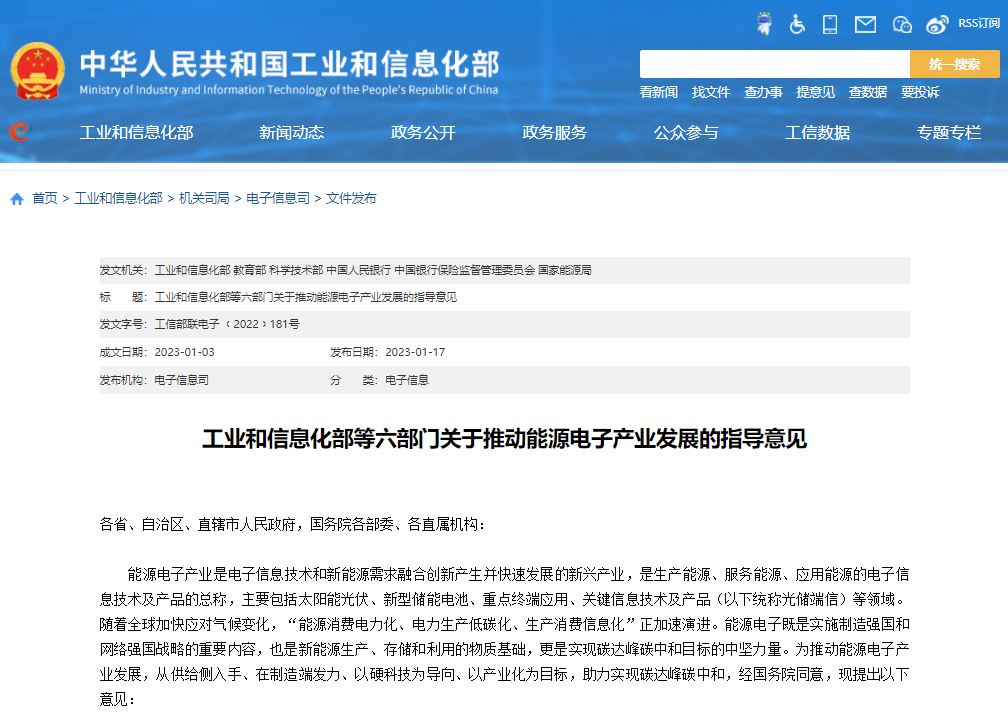Open the 看新闻 quick link
This screenshot has height=719, width=1008.
(x=659, y=91)
